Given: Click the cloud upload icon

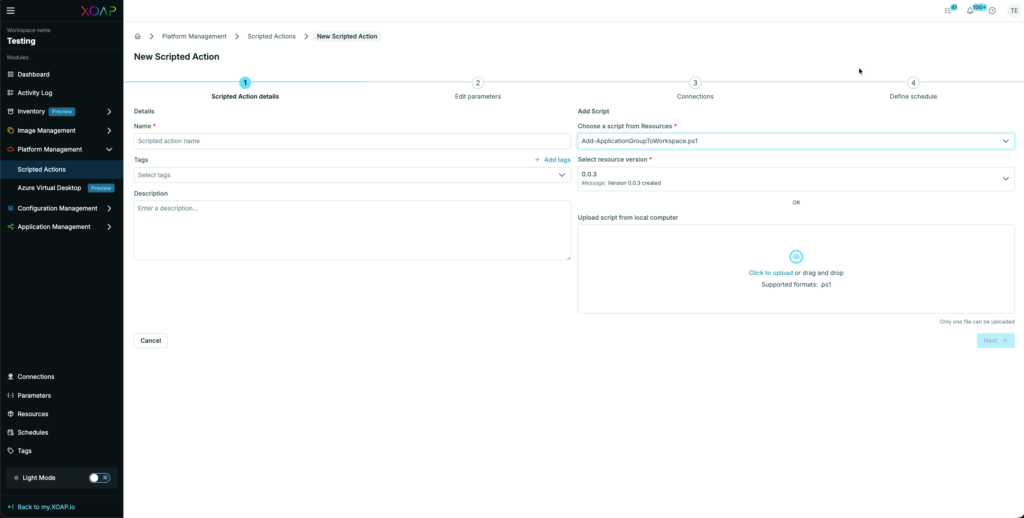Looking at the screenshot, I should (796, 257).
